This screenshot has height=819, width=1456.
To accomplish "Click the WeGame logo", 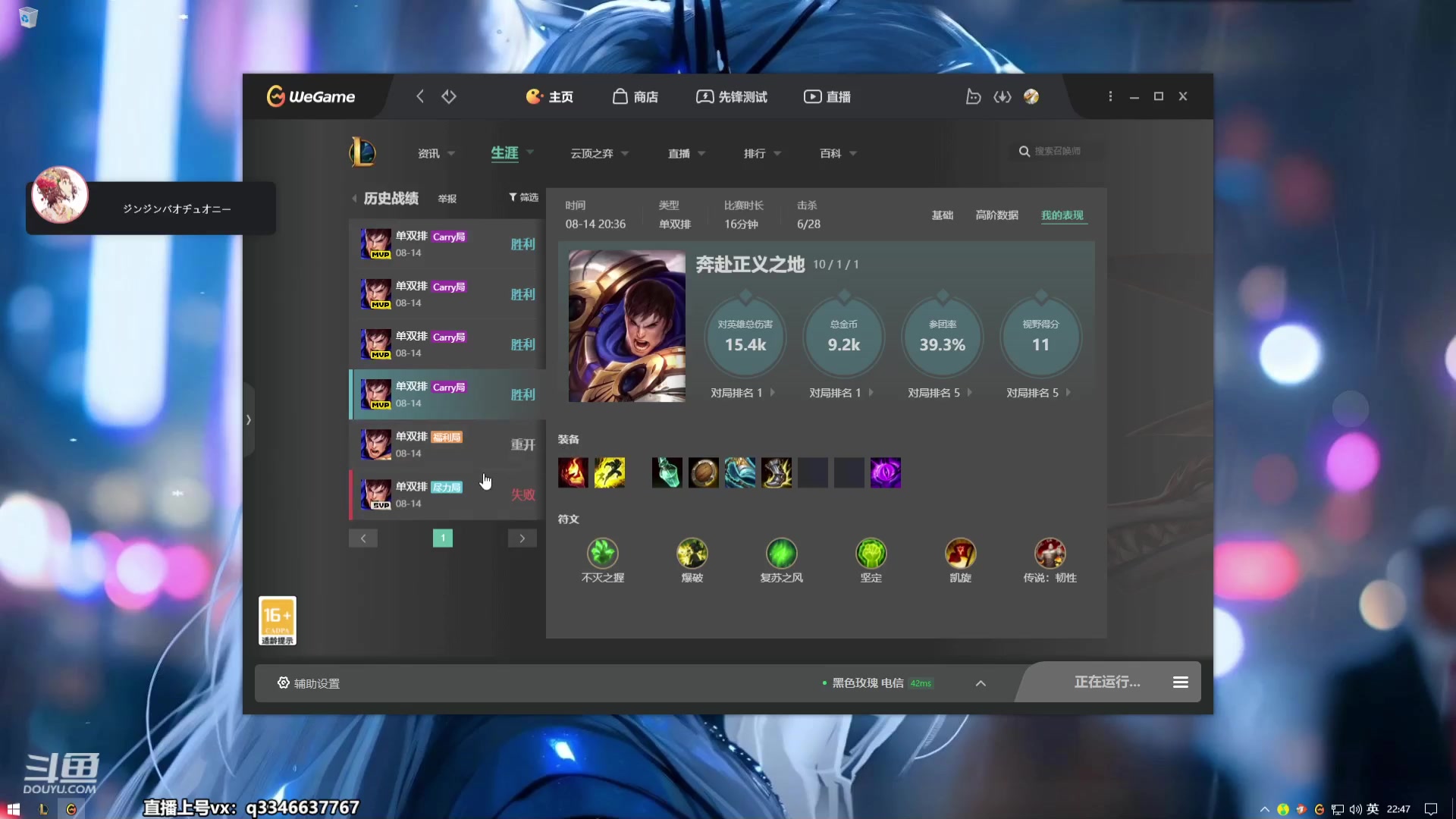I will [x=311, y=96].
